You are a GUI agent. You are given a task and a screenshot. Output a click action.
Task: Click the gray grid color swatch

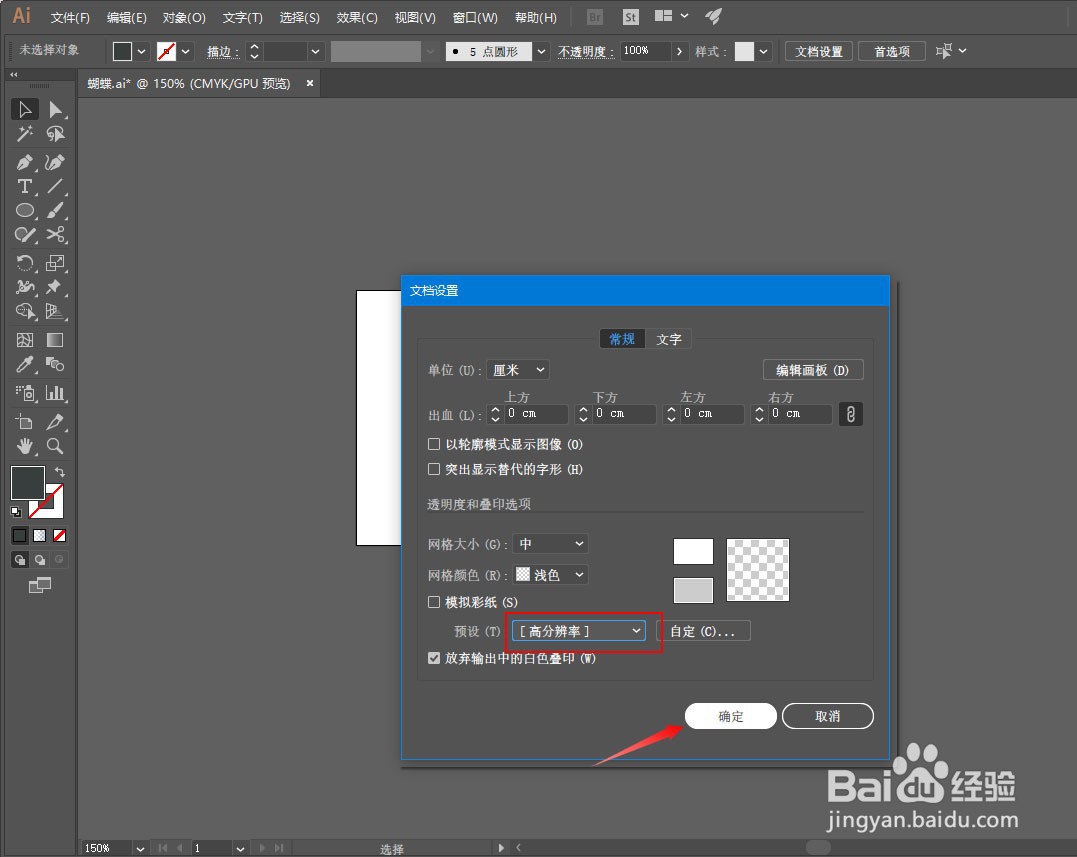pos(693,591)
